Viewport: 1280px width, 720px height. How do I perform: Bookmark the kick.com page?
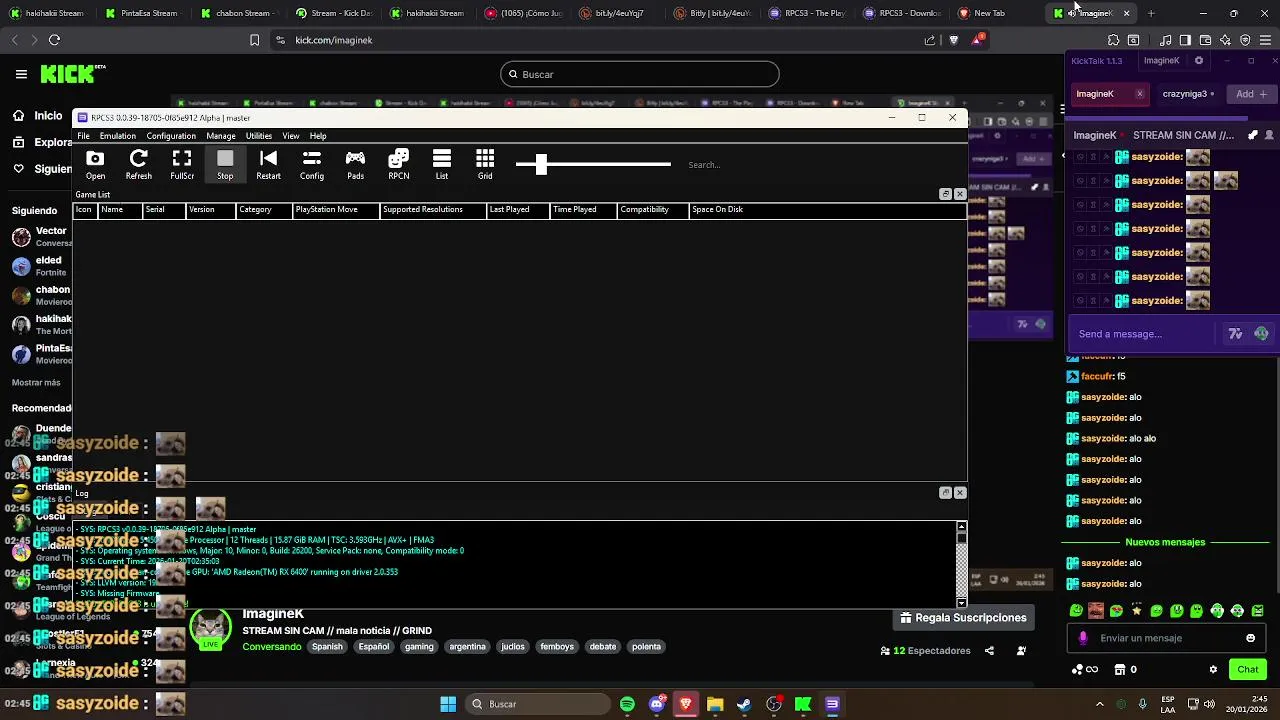coord(255,40)
